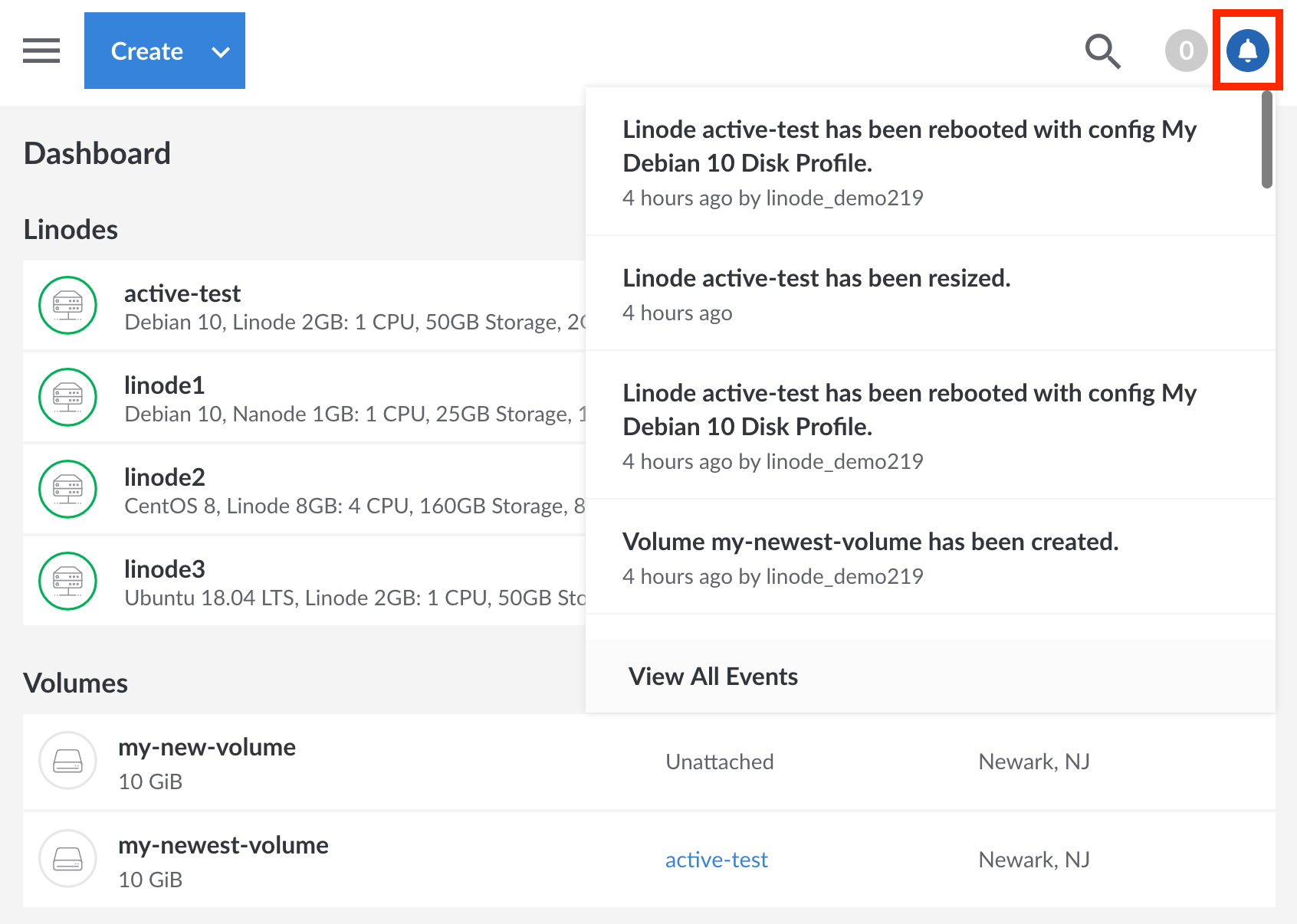The height and width of the screenshot is (924, 1297).
Task: Open the 'Linode active-test has been resized' event
Action: 816,278
